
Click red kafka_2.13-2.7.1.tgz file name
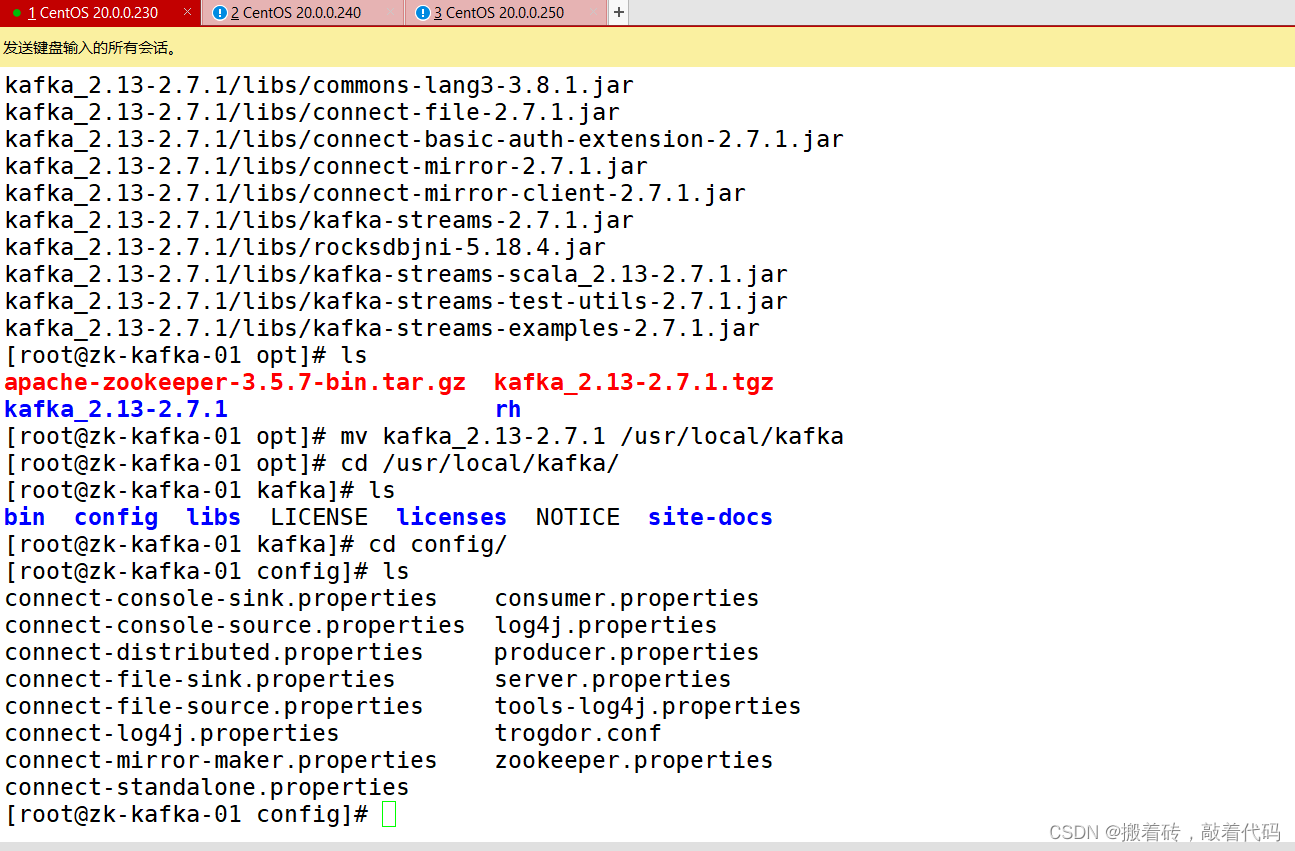634,383
